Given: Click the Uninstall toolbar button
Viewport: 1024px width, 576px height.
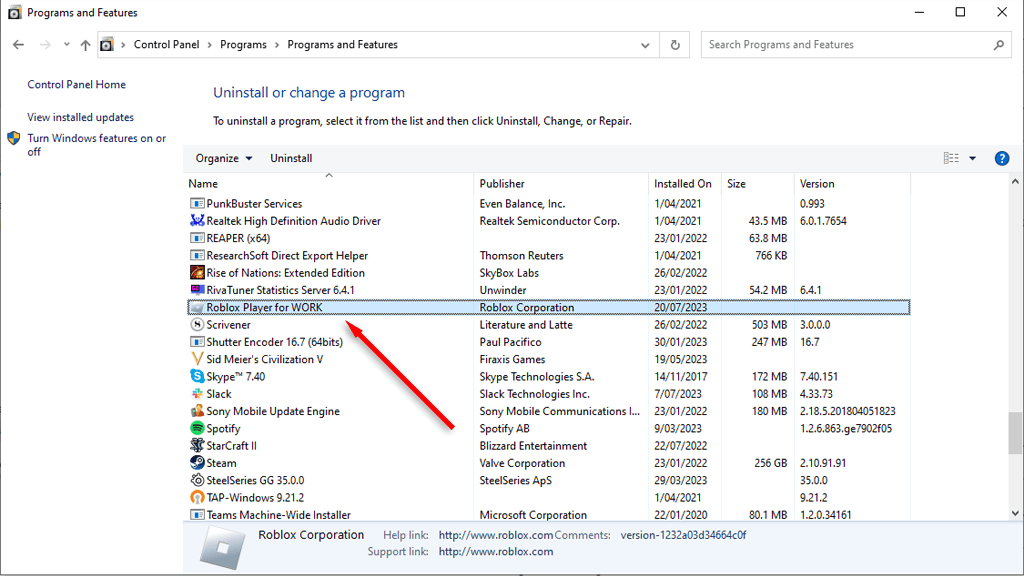Looking at the screenshot, I should click(x=291, y=158).
